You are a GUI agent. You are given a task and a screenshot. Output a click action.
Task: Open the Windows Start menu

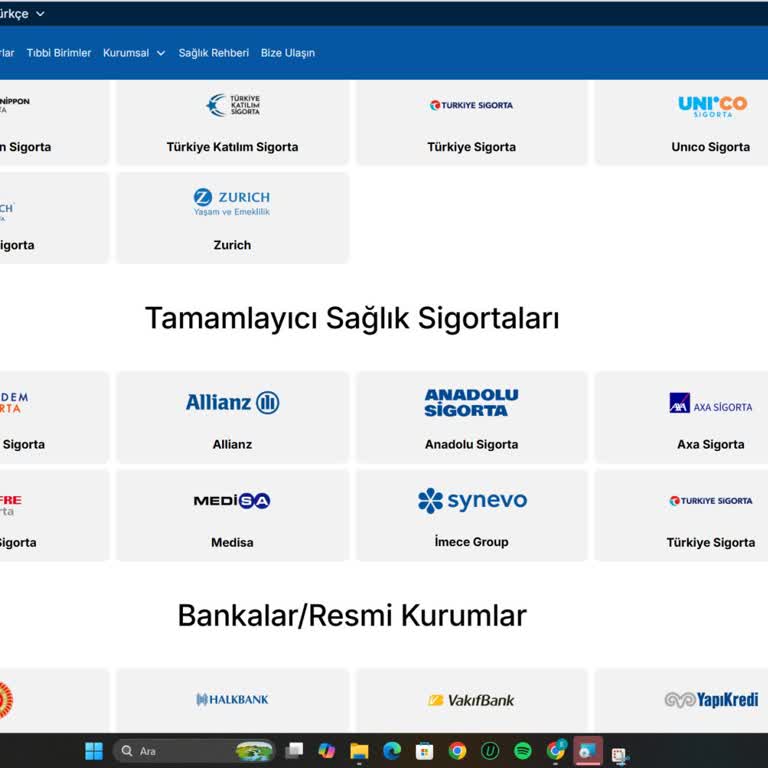94,750
